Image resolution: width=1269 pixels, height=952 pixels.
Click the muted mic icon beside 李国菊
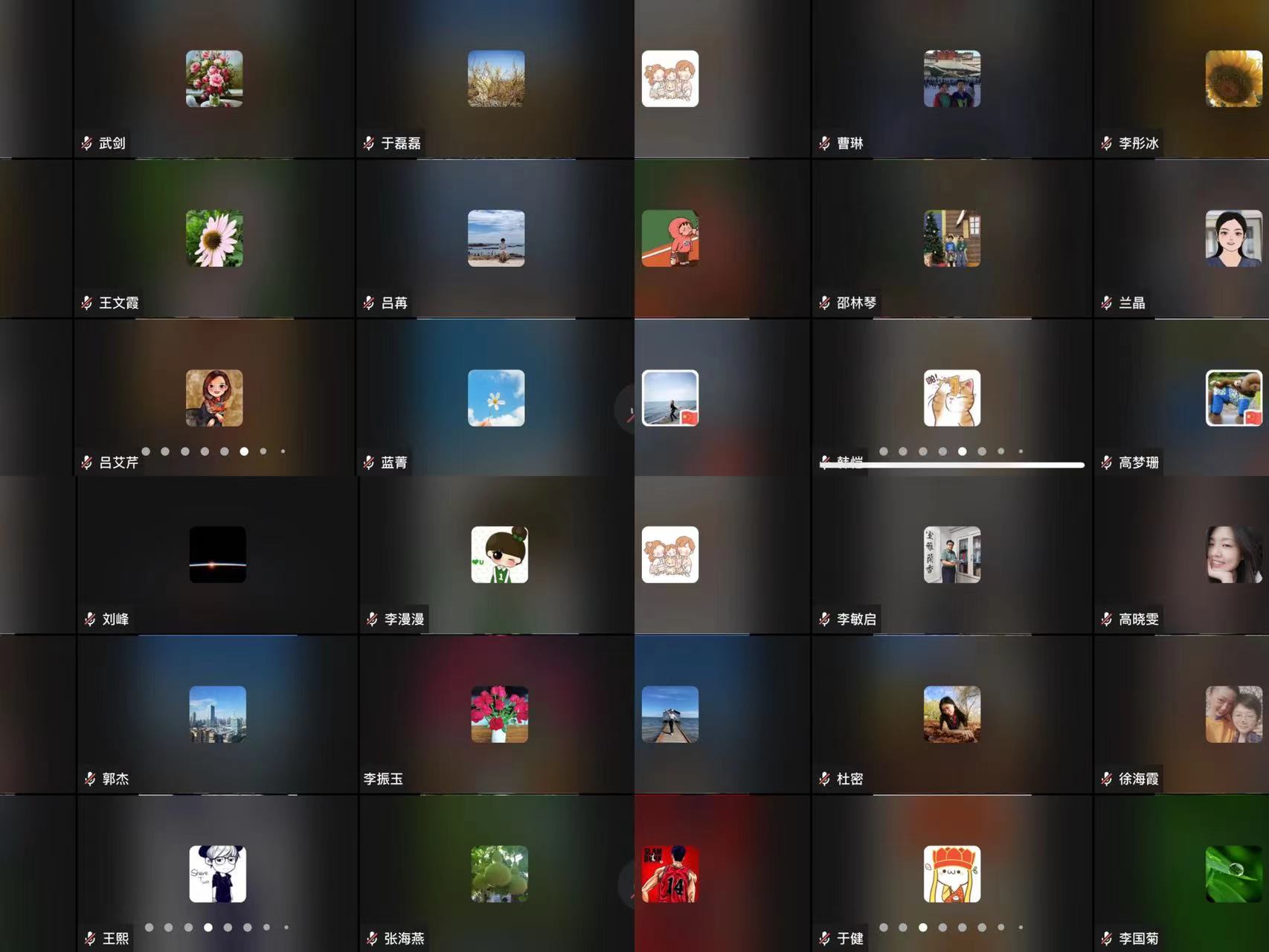click(x=1107, y=939)
